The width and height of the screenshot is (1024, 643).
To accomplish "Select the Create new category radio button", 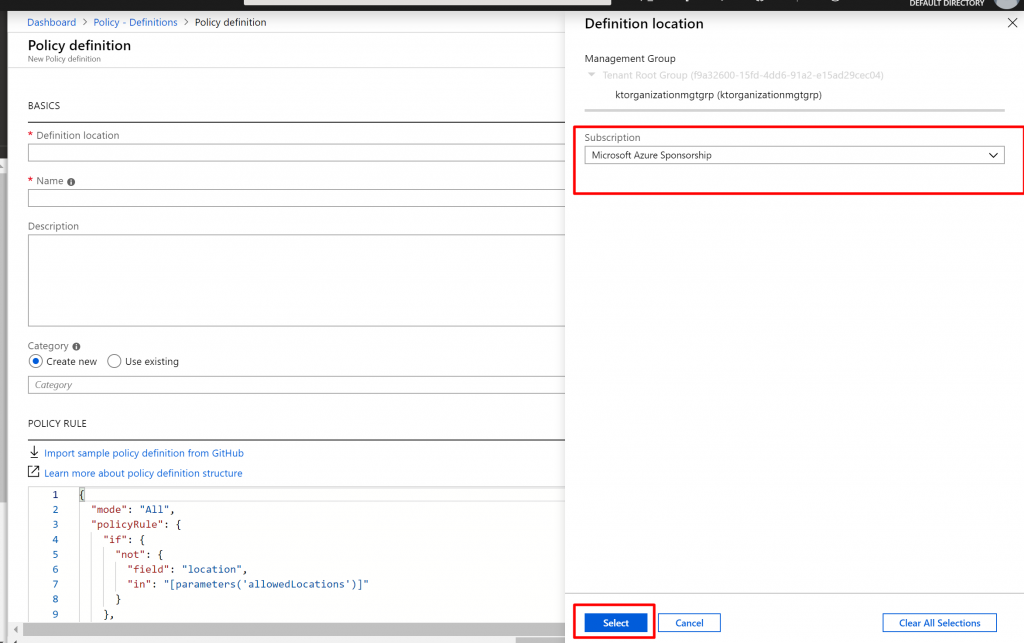I will (36, 362).
